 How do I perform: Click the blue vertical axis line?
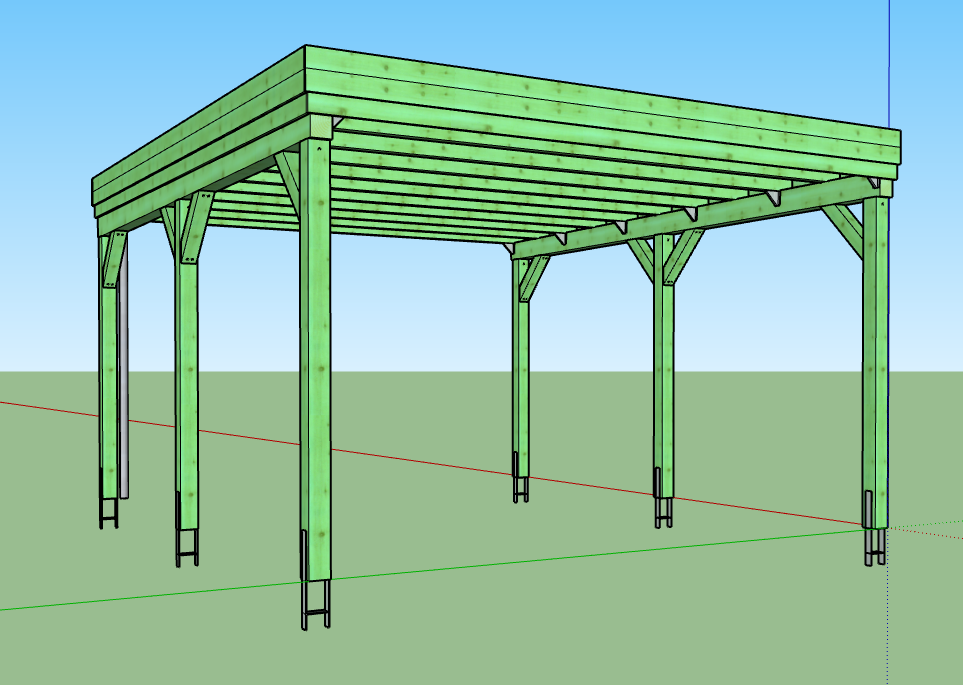point(889,60)
